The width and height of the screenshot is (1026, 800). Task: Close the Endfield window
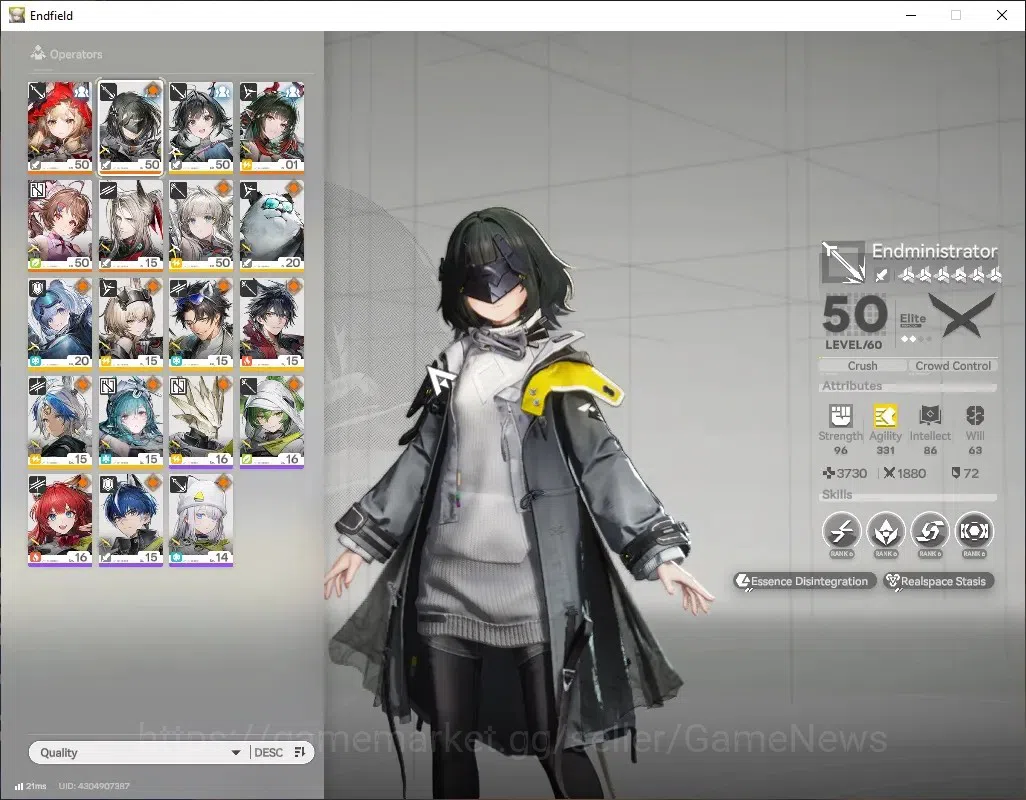point(1002,15)
